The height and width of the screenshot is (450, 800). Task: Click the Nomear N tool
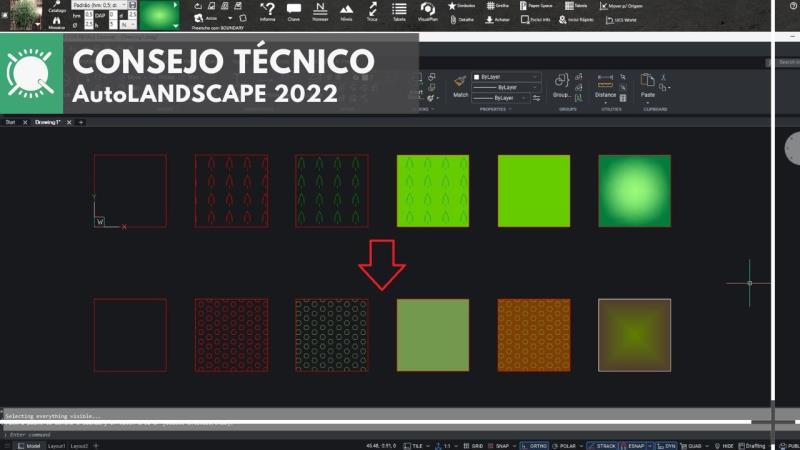click(x=320, y=12)
